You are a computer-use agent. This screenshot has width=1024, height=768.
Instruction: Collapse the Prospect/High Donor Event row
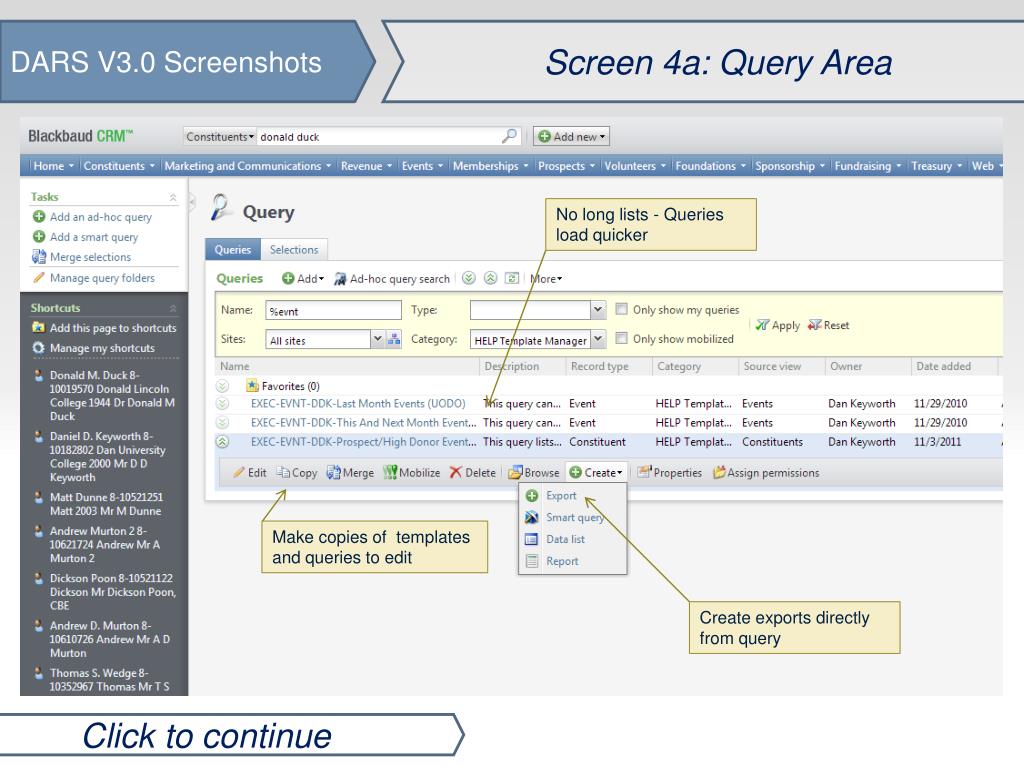point(222,442)
